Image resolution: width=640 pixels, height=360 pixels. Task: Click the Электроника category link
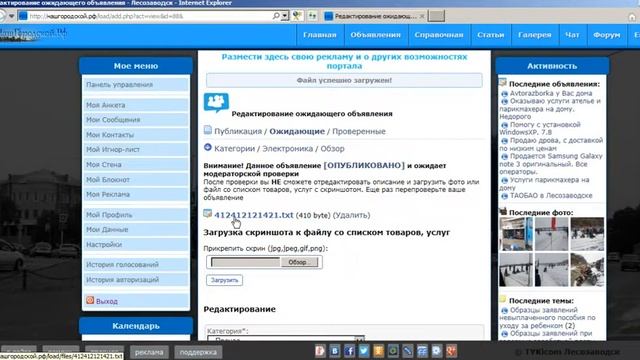pyautogui.click(x=287, y=149)
